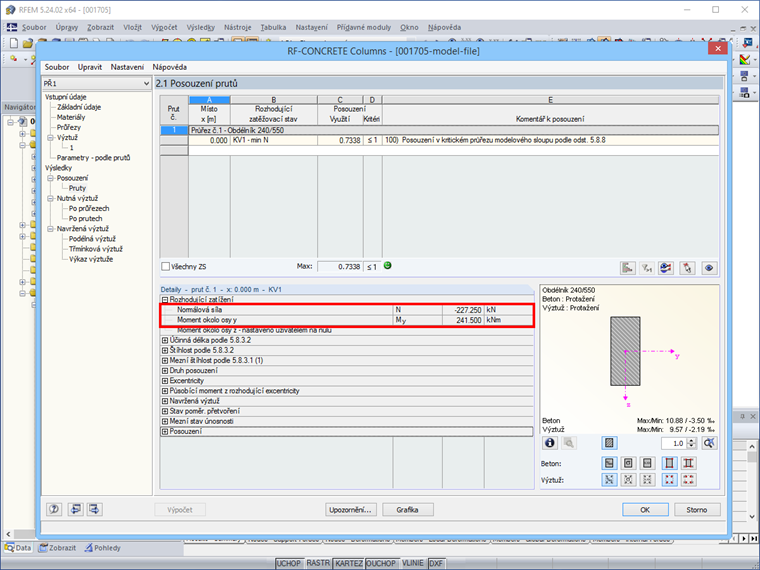Viewport: 760px width, 570px height.
Task: Click the pick-member pointer icon under the table
Action: 687,268
